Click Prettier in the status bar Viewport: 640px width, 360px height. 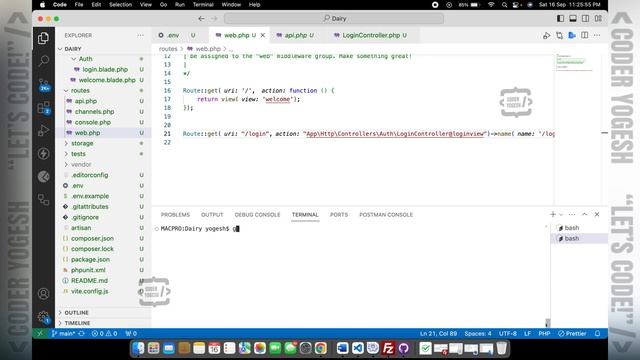click(572, 333)
